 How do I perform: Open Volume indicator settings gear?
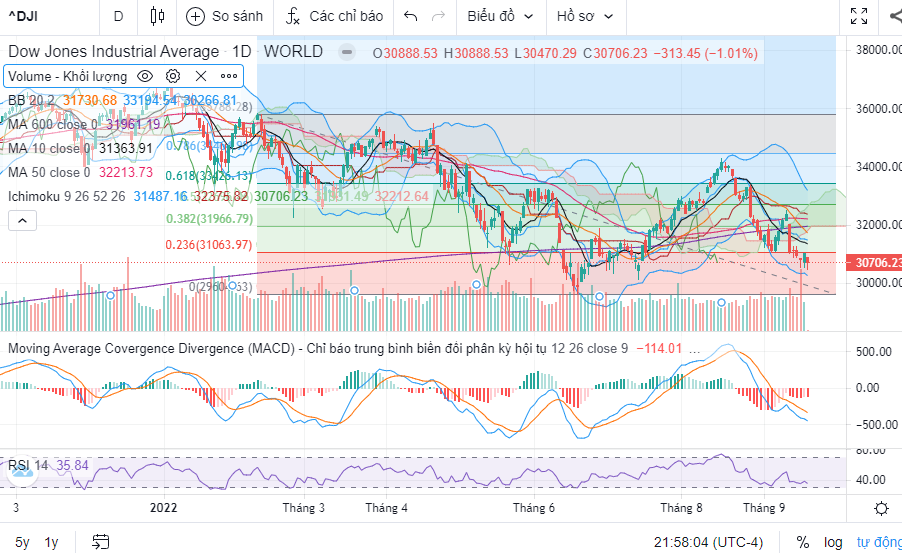[x=173, y=76]
